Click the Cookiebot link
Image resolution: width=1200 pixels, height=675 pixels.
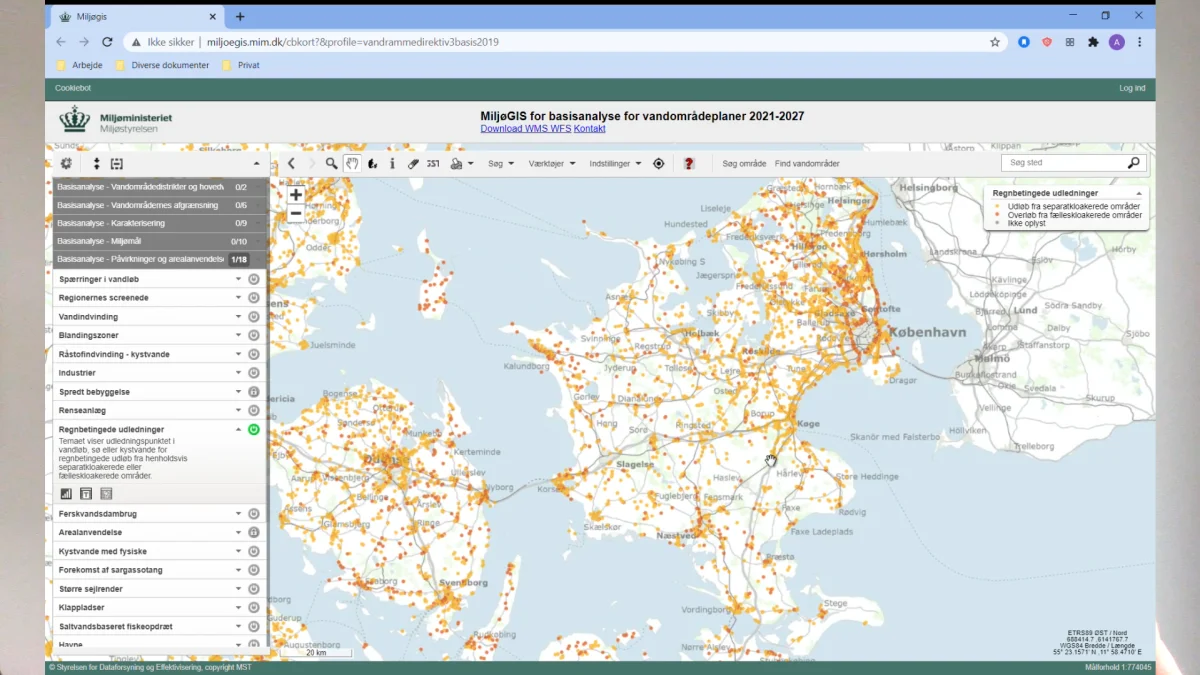click(x=73, y=88)
